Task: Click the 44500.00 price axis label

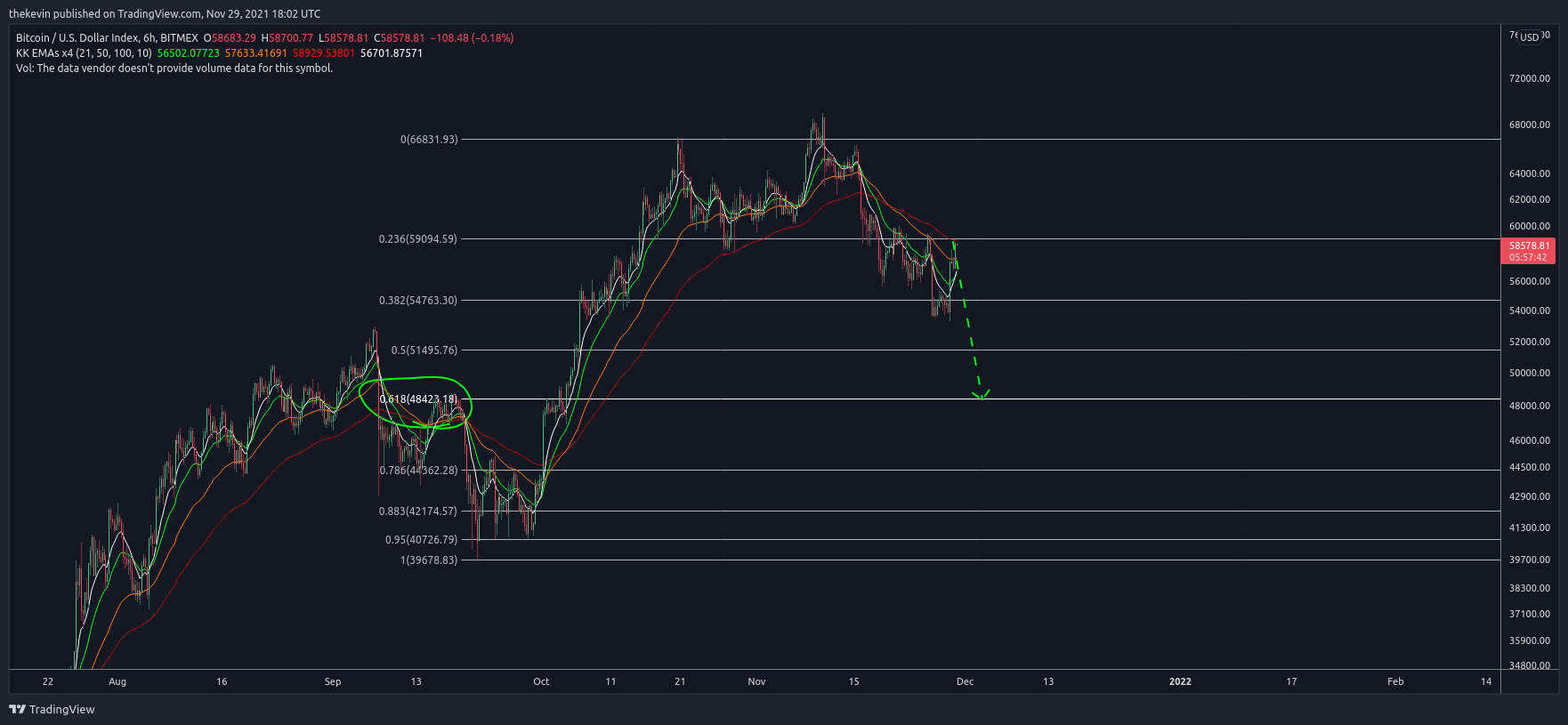Action: 1530,467
